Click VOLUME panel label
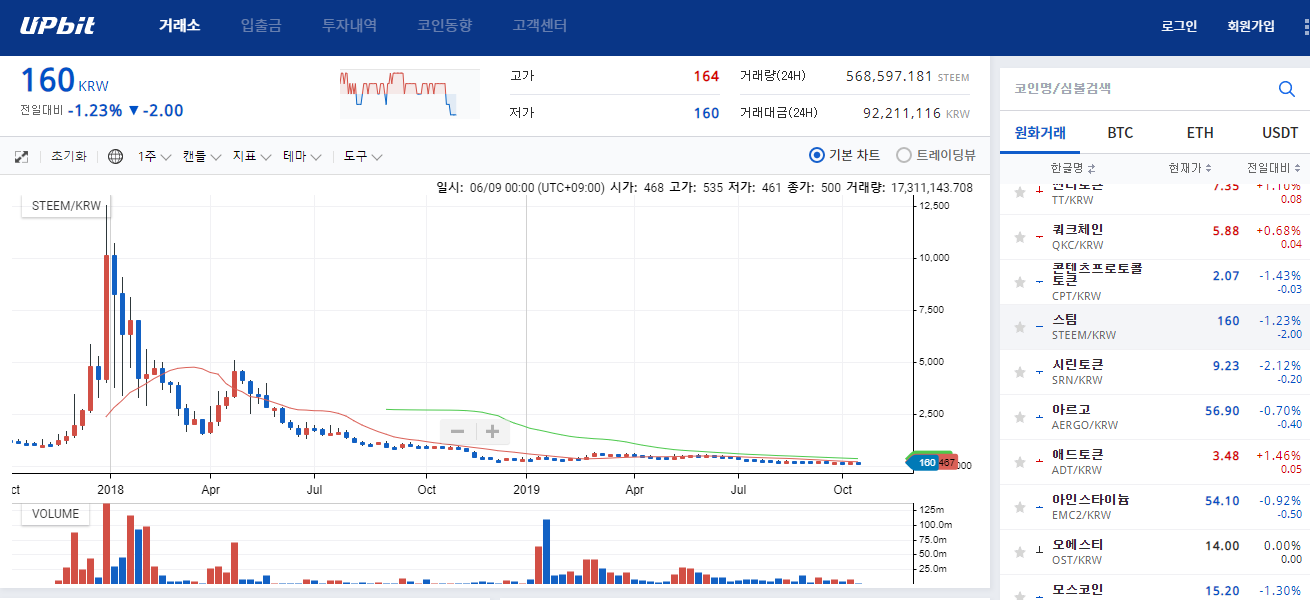The width and height of the screenshot is (1310, 600). coord(55,514)
